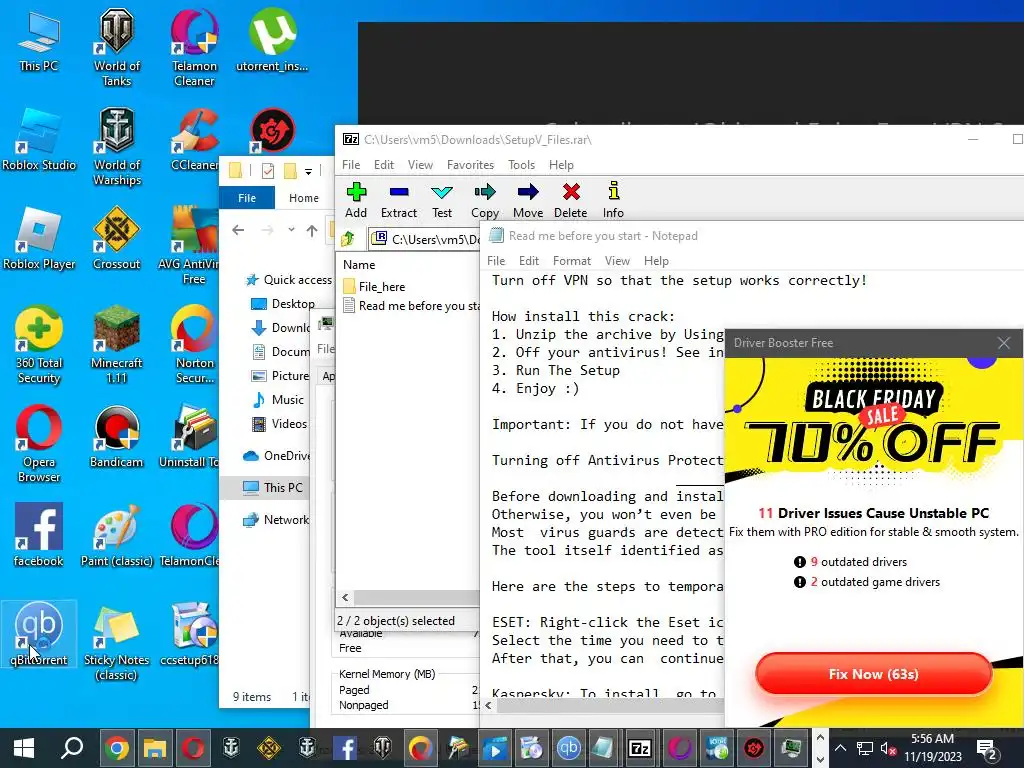Open Notepad Edit menu

tap(528, 261)
